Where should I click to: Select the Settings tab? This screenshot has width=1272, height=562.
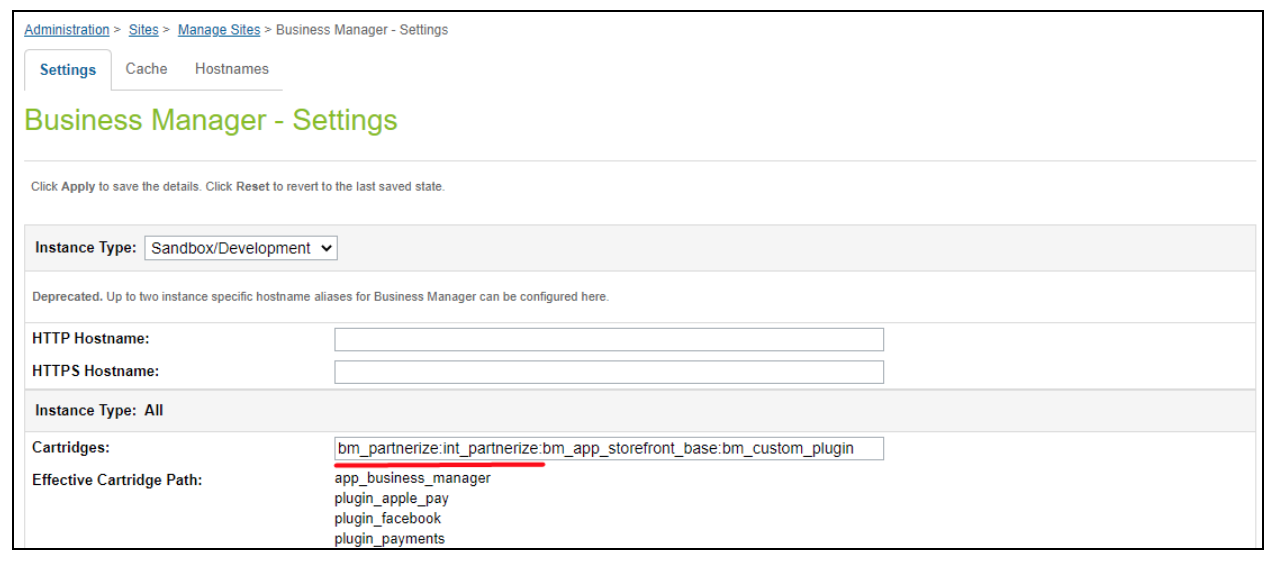[x=68, y=70]
